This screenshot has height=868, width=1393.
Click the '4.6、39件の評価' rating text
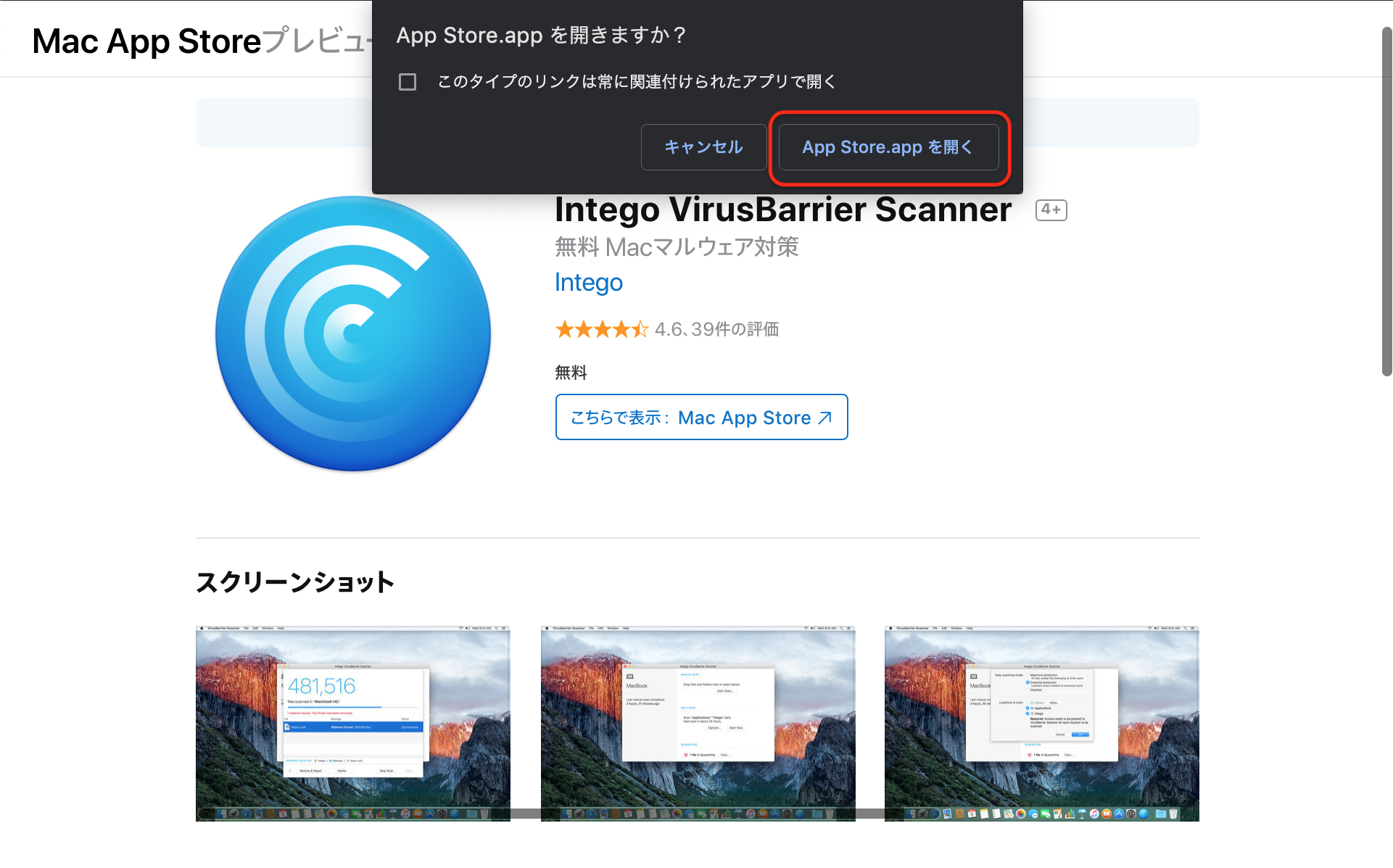coord(716,329)
